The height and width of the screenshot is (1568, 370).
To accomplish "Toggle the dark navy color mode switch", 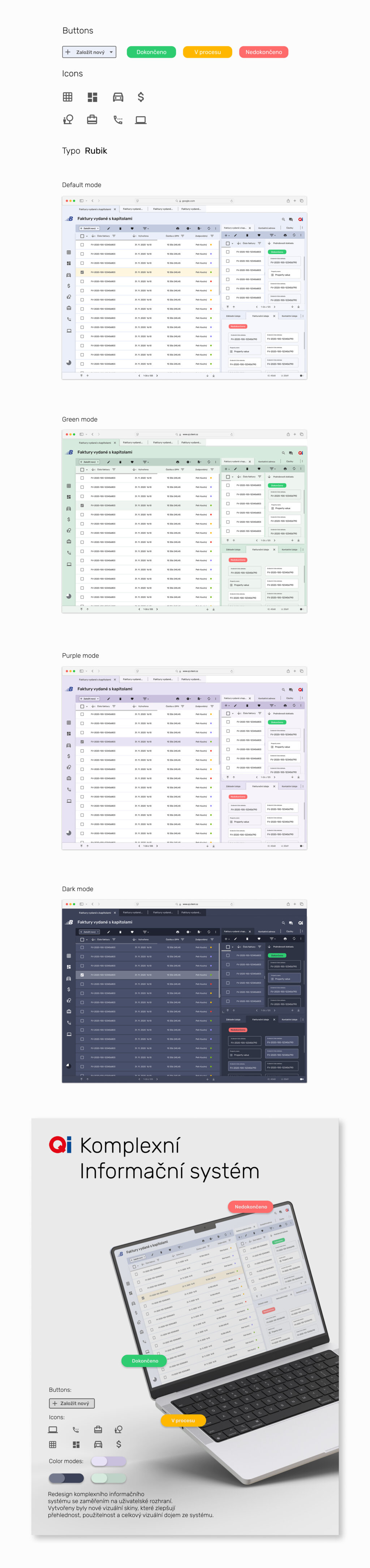I will click(x=66, y=1478).
